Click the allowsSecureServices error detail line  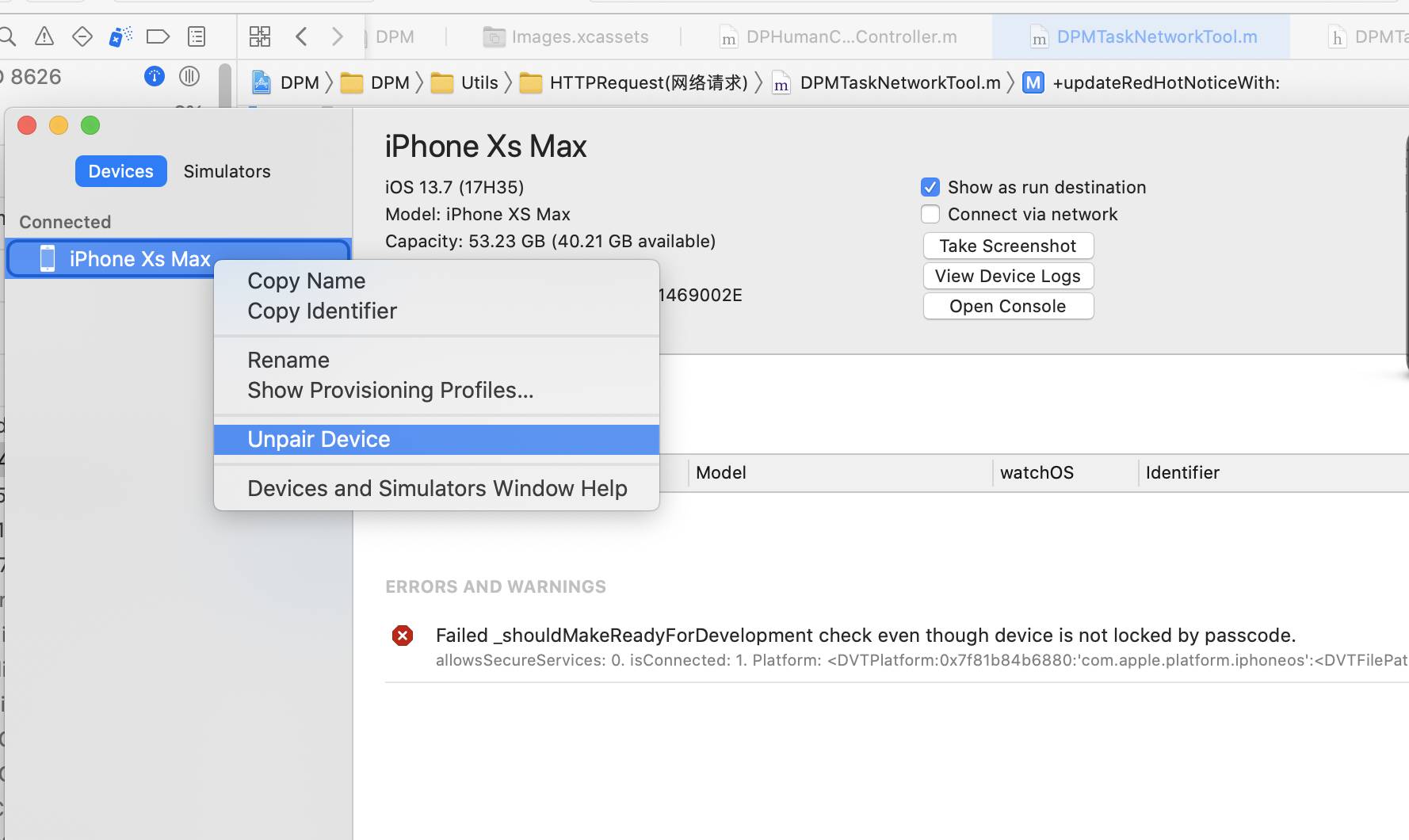click(922, 660)
